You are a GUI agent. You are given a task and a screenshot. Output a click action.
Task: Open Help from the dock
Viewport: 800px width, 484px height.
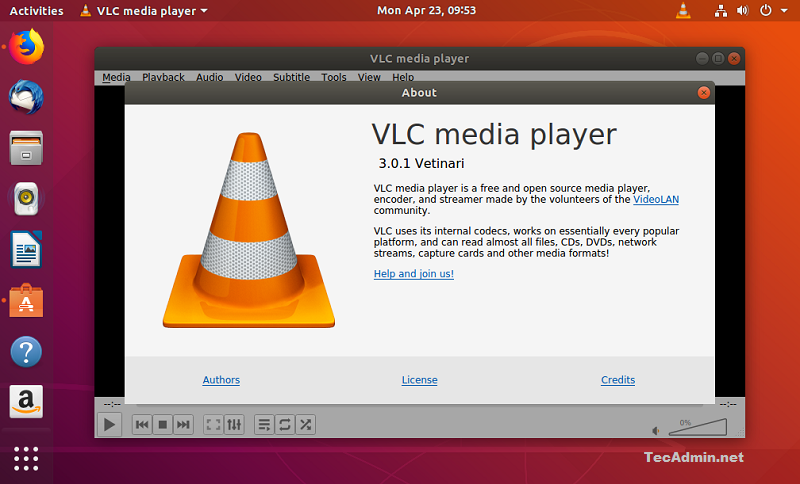coord(26,351)
